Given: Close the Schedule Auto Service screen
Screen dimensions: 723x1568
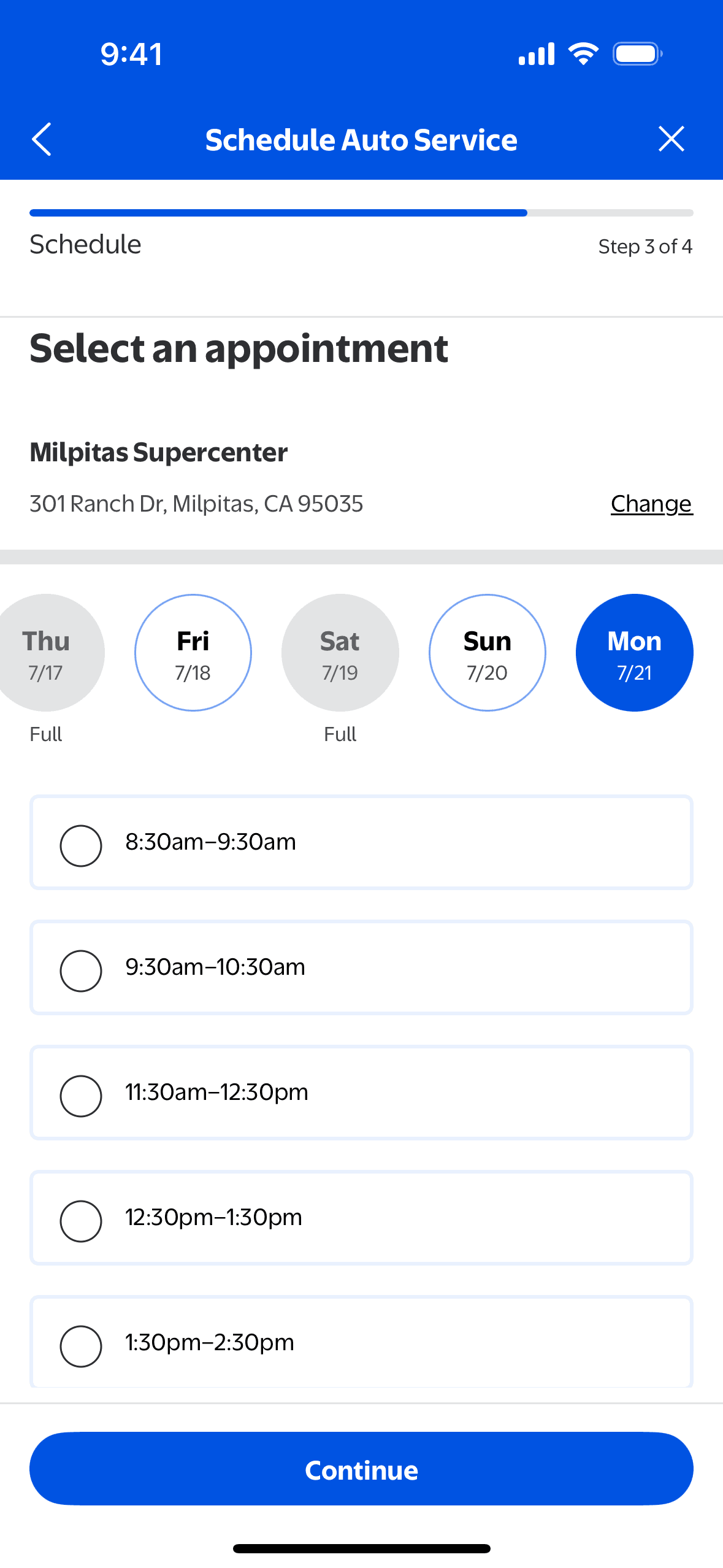Looking at the screenshot, I should click(x=671, y=139).
